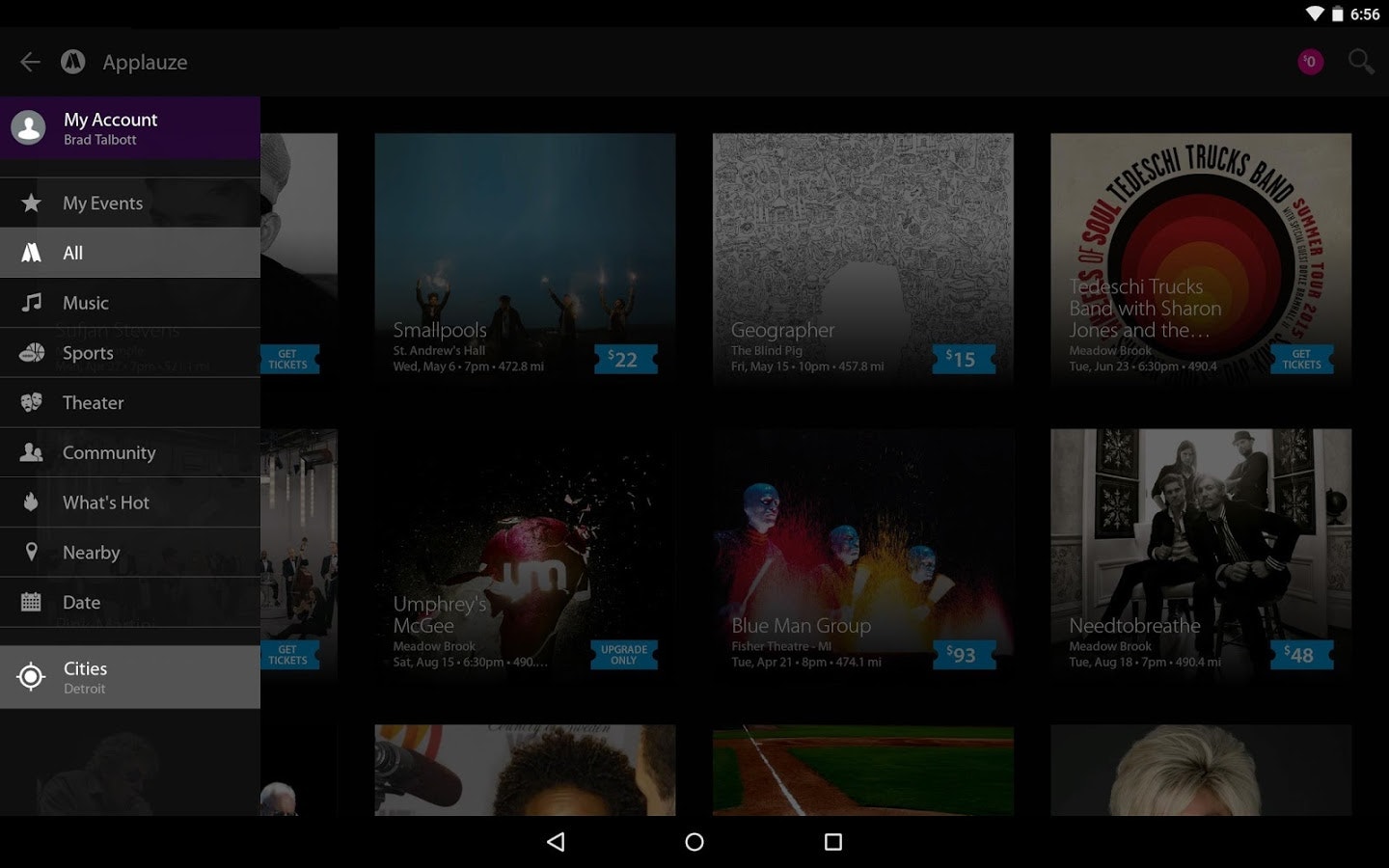Viewport: 1389px width, 868px height.
Task: Select the Theater category
Action: 130,402
